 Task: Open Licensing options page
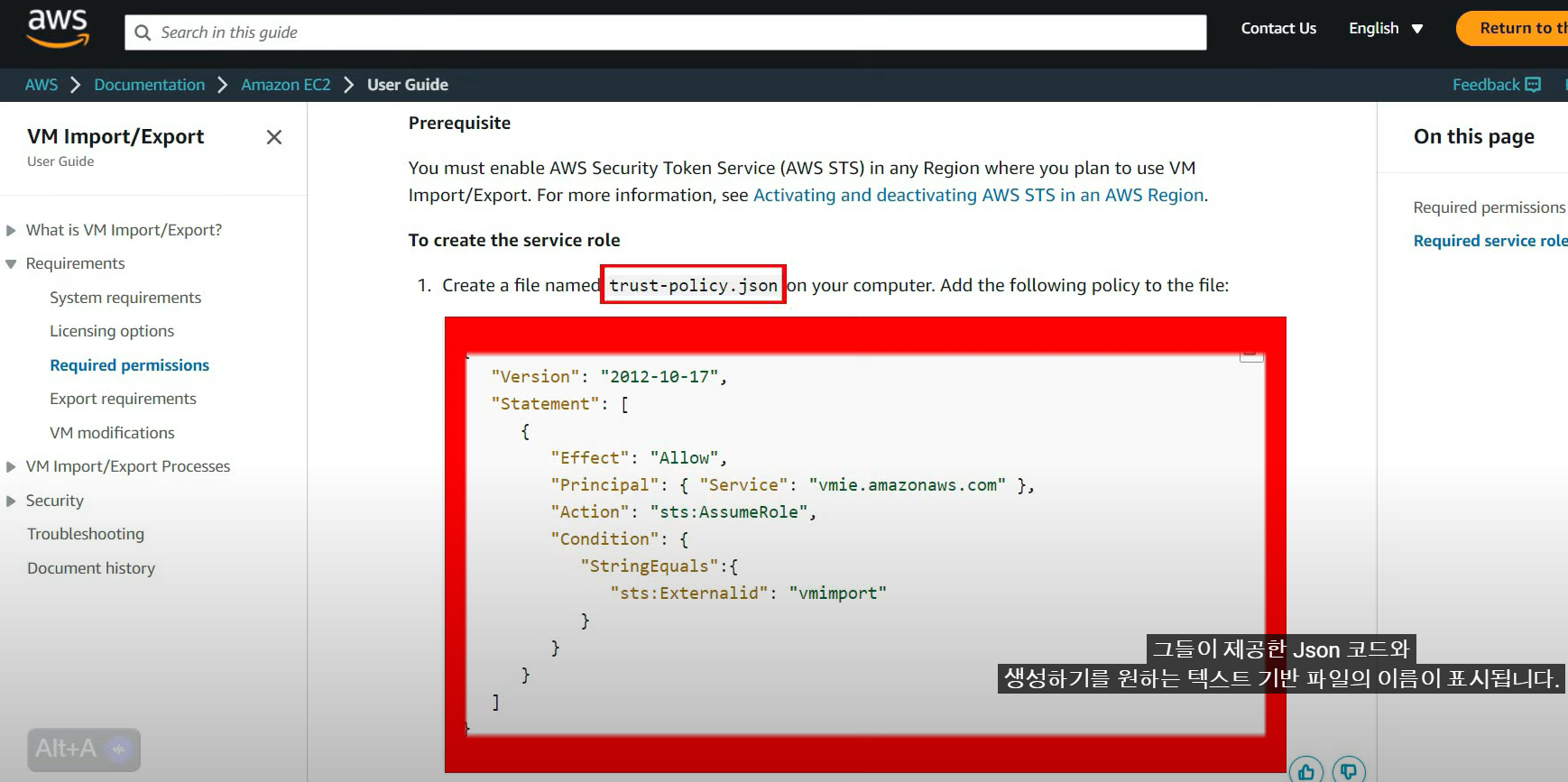[112, 331]
